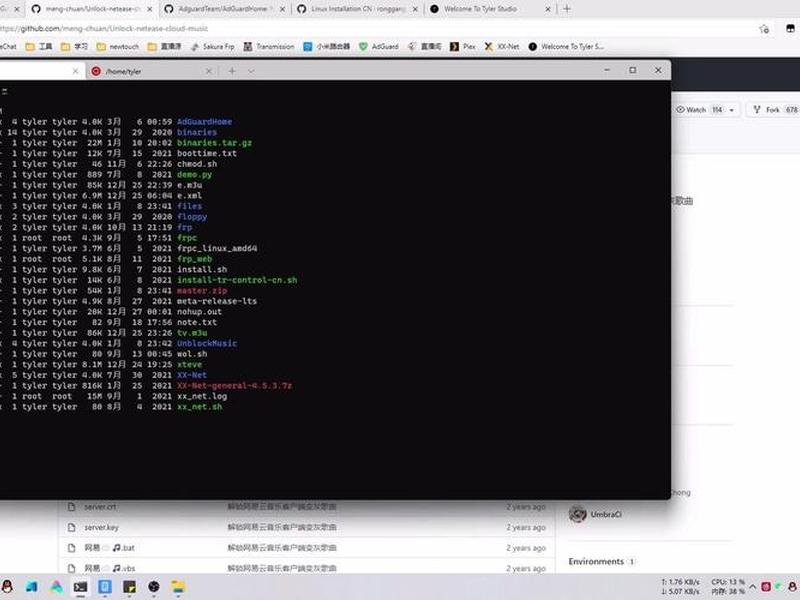
Task: Click meta-release-lts in the terminal listing
Action: [217, 301]
